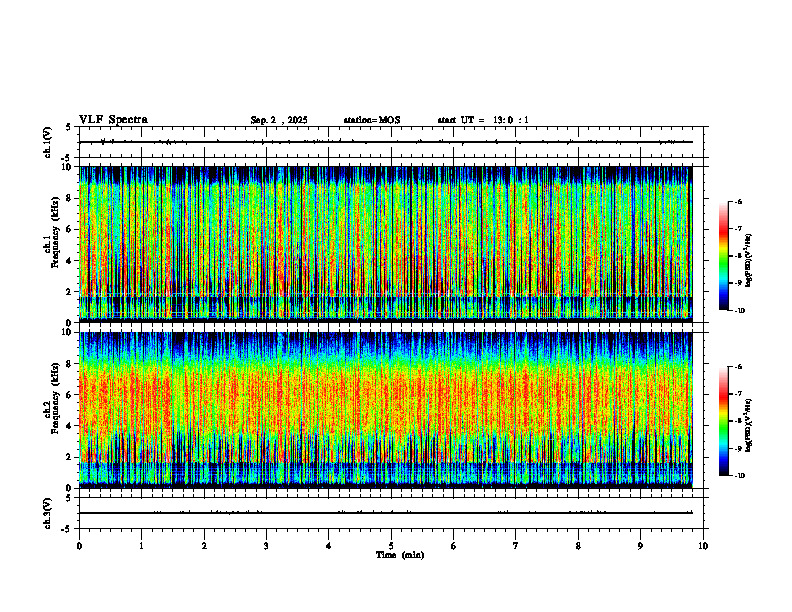Click inside the ch.1 spectrogram panel
The width and height of the screenshot is (792, 612).
point(386,244)
